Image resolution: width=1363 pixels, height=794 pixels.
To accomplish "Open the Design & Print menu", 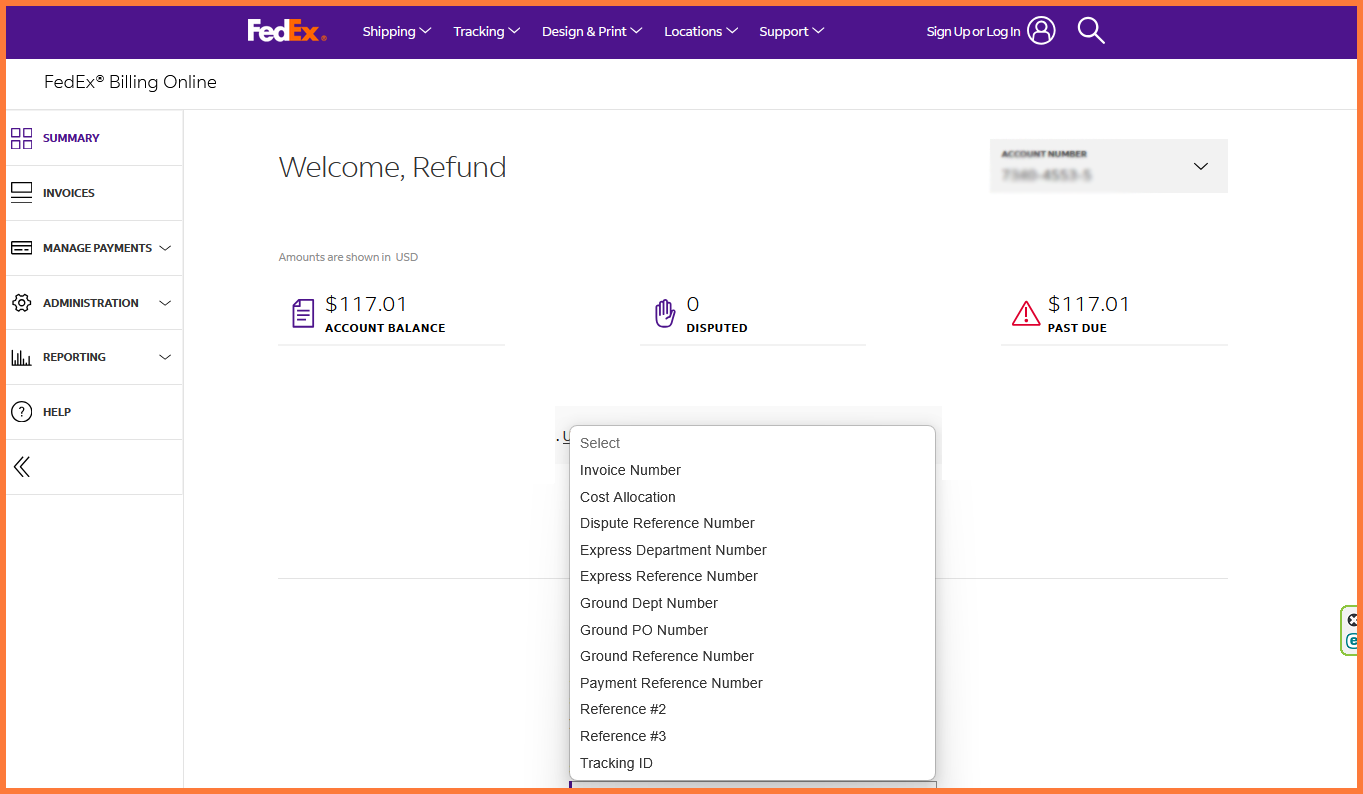I will (592, 31).
